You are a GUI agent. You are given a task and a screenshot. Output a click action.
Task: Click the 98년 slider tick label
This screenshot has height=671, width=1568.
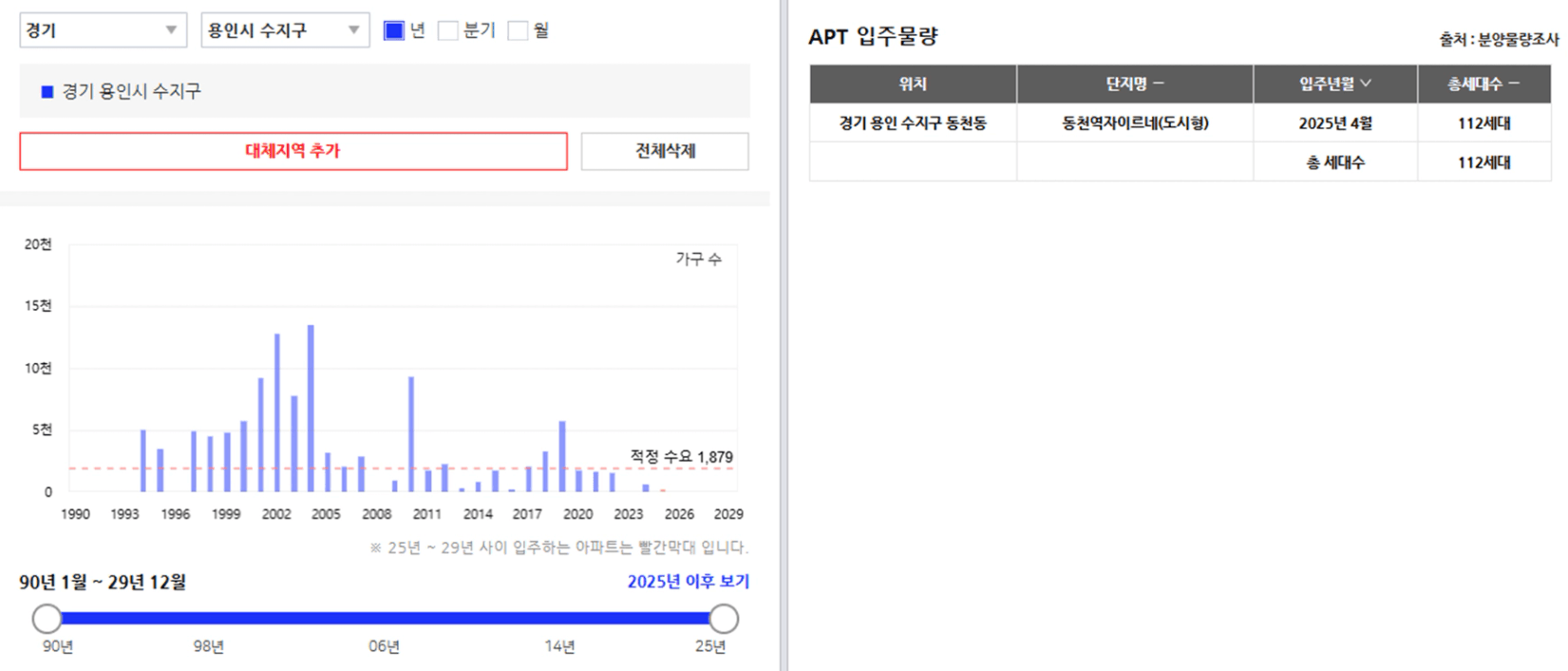tap(208, 646)
